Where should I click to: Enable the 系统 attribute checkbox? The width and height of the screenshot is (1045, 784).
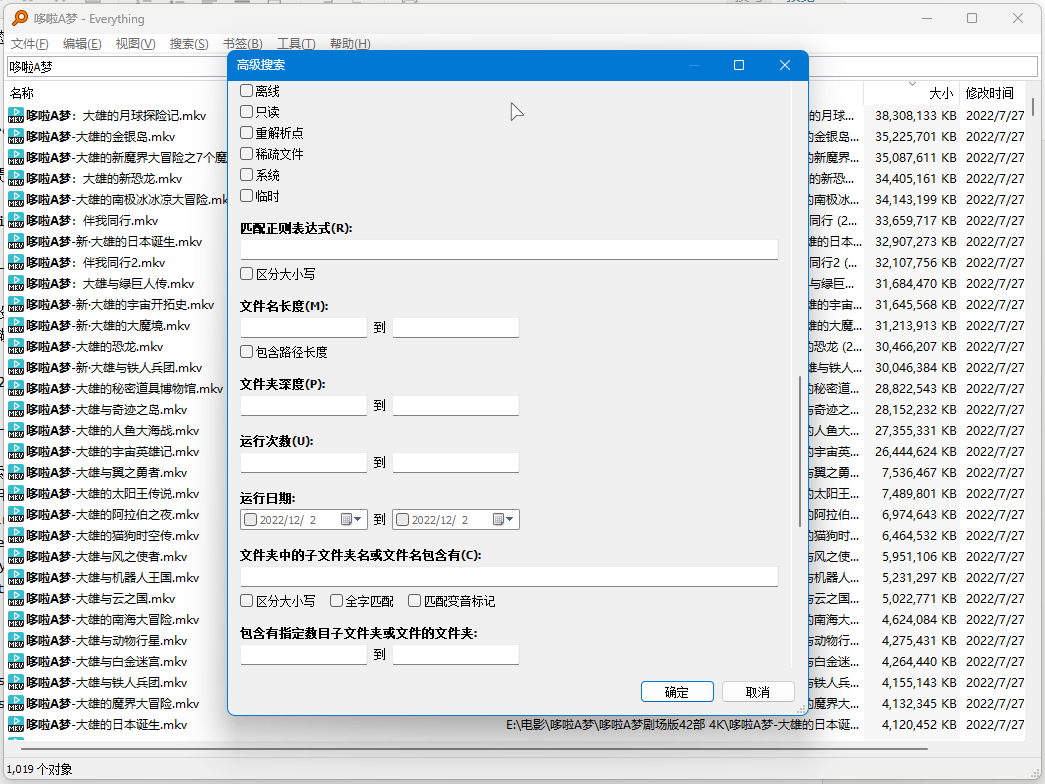[x=247, y=175]
